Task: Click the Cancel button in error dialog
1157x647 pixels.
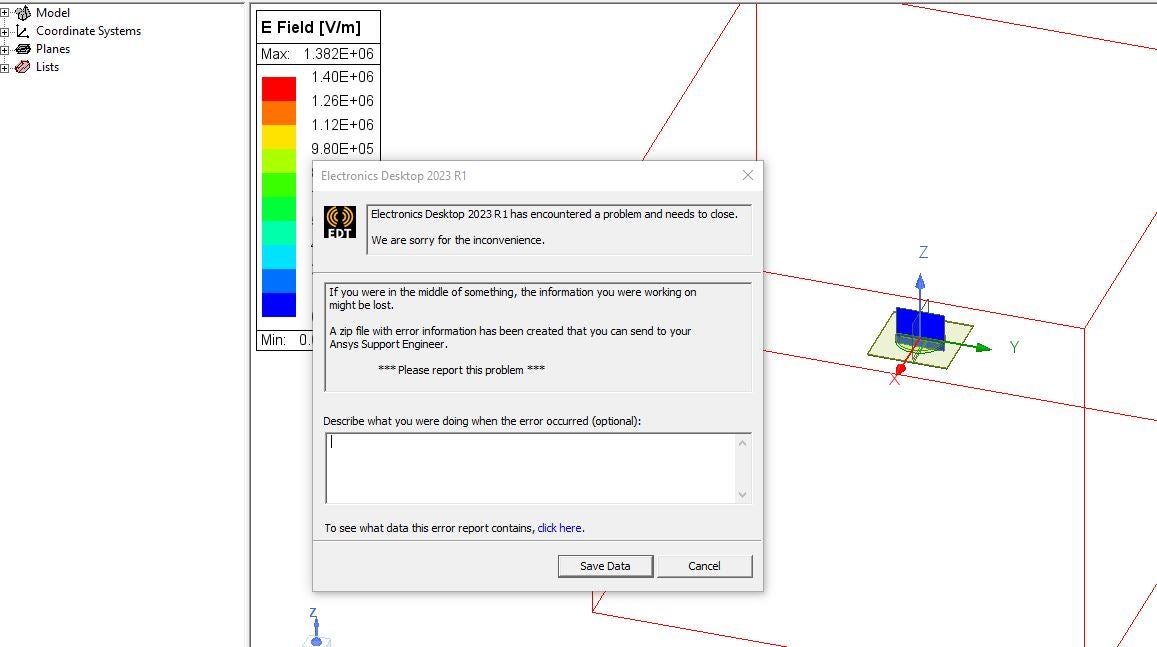Action: pos(704,566)
